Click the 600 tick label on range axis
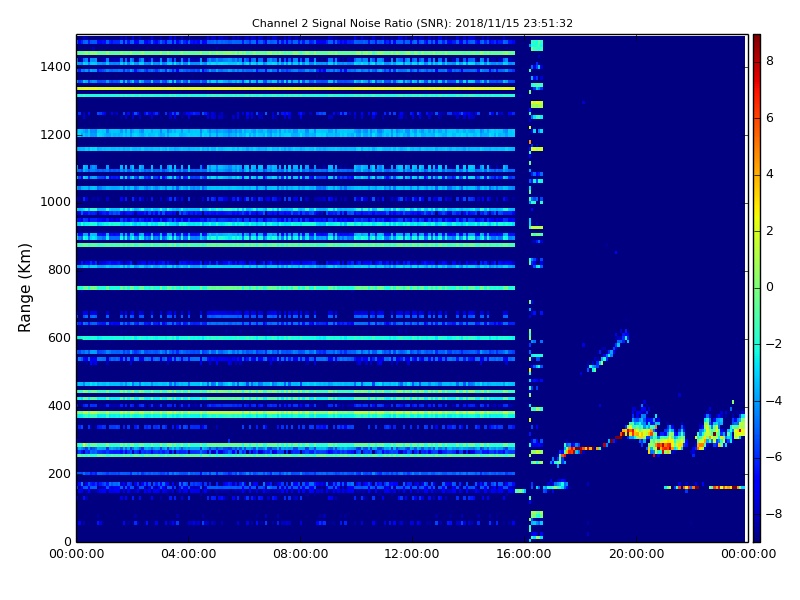 click(59, 338)
